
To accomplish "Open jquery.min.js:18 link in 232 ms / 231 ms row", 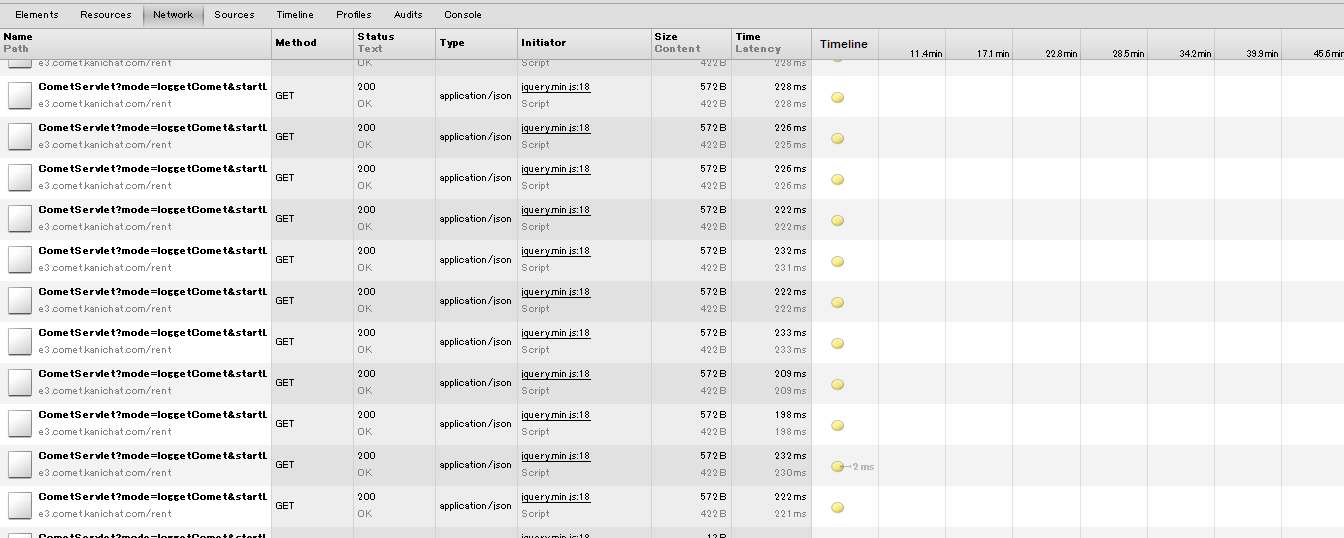I will [x=556, y=251].
